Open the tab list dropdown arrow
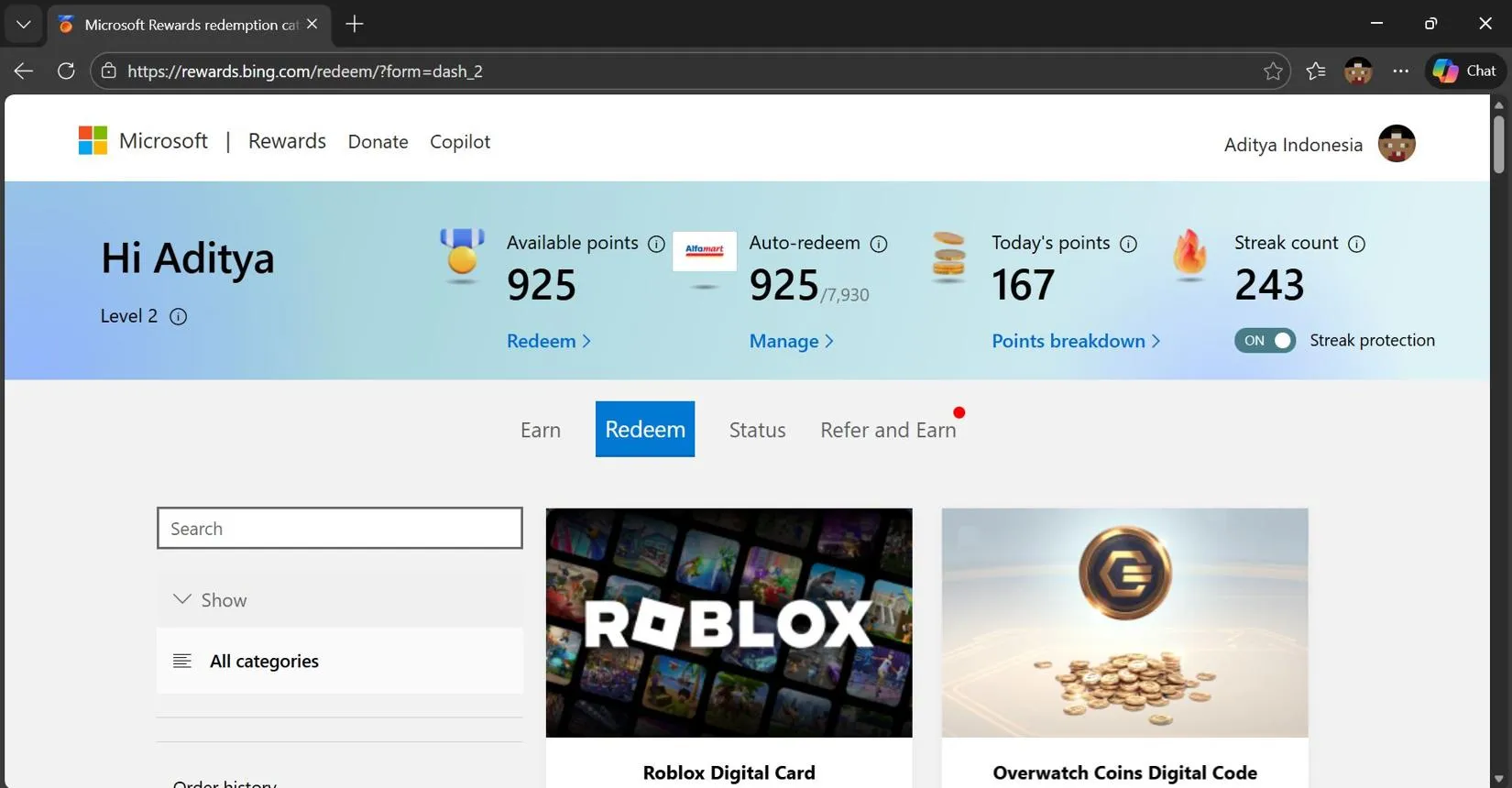Viewport: 1512px width, 788px height. click(24, 25)
